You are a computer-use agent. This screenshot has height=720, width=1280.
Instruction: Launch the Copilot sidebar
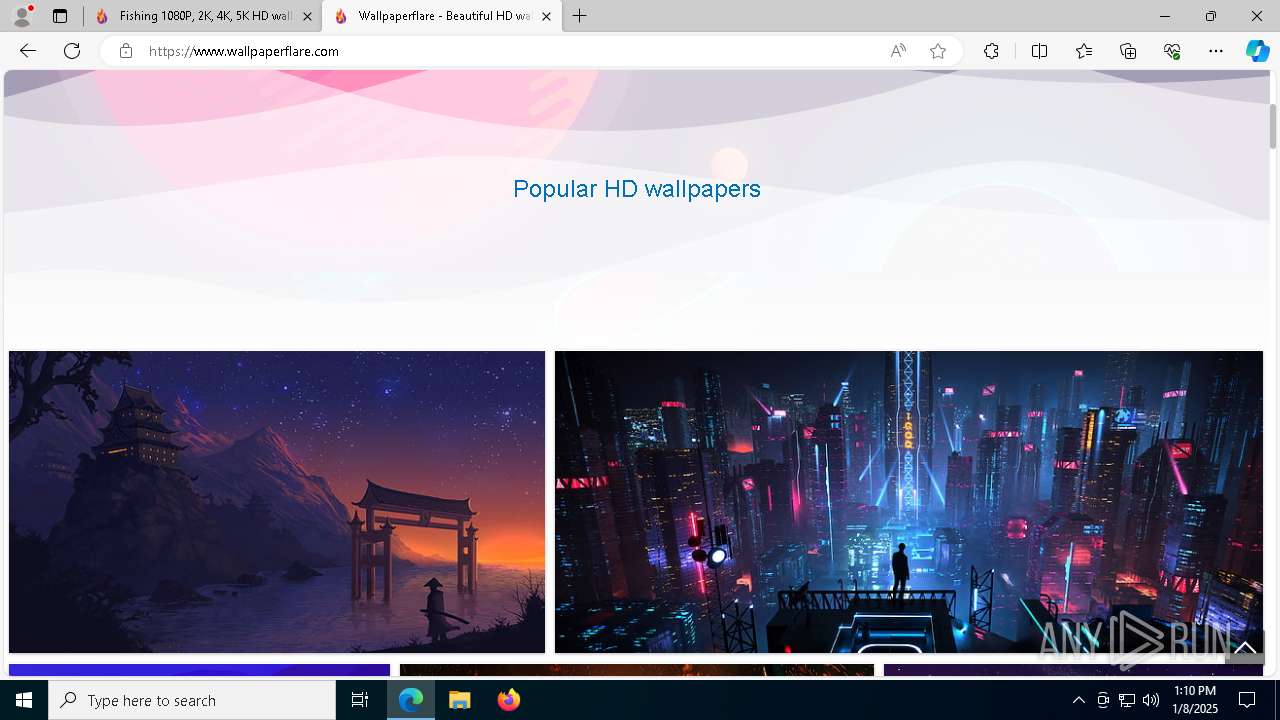click(1257, 51)
